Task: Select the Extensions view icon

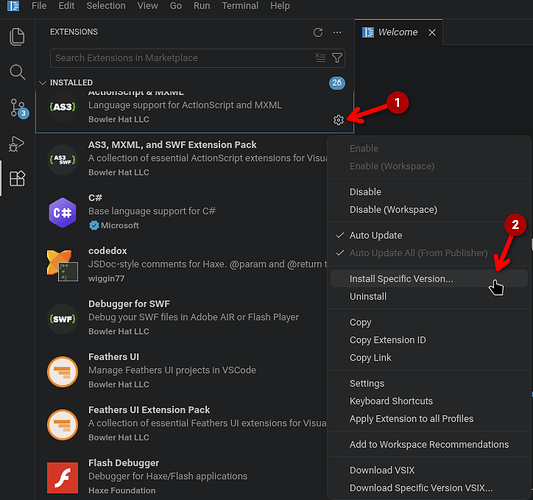Action: [17, 178]
